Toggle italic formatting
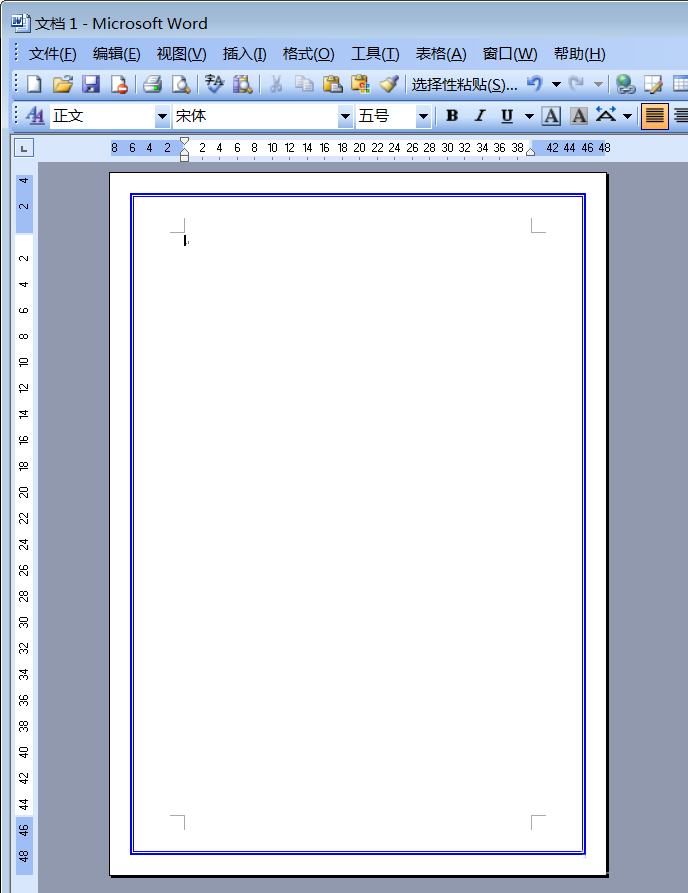This screenshot has width=688, height=893. (x=480, y=116)
